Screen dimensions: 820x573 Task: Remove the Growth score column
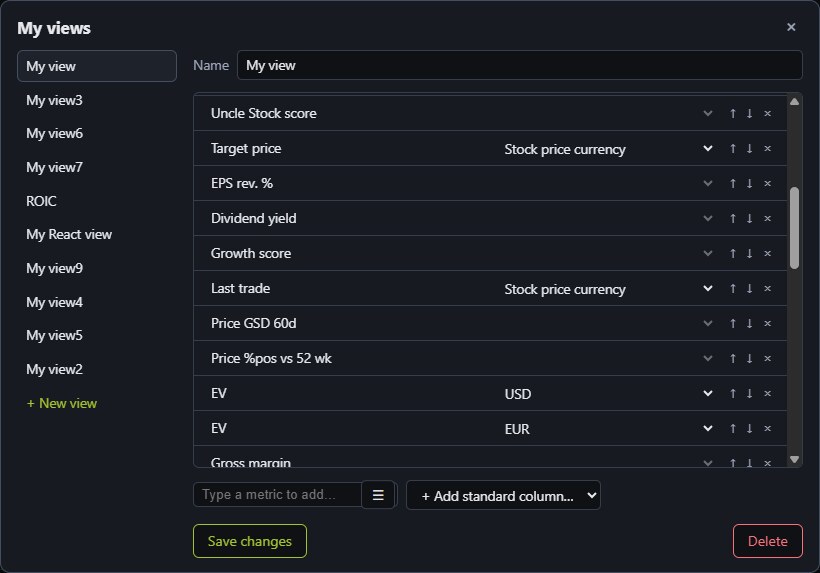(x=768, y=254)
